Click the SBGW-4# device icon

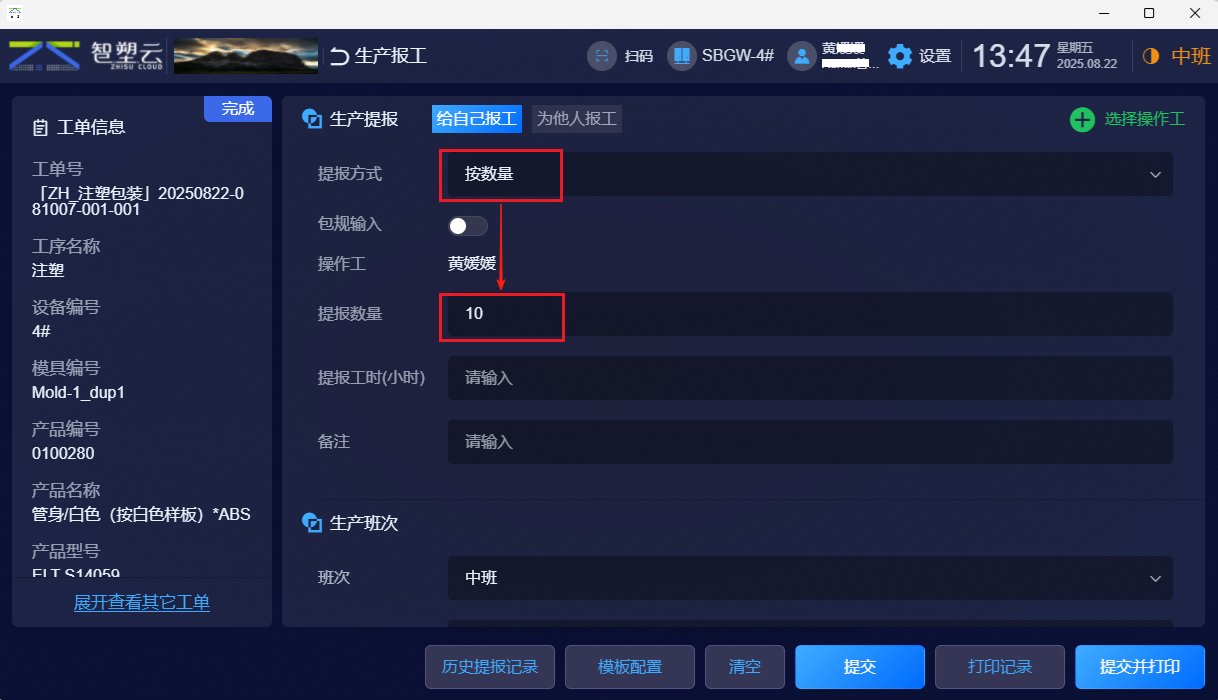pos(681,56)
